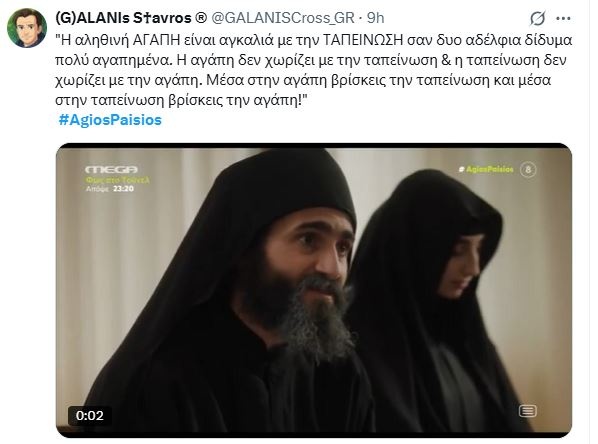The image size is (598, 444).
Task: Click the registered ® symbol after name
Action: coord(201,18)
